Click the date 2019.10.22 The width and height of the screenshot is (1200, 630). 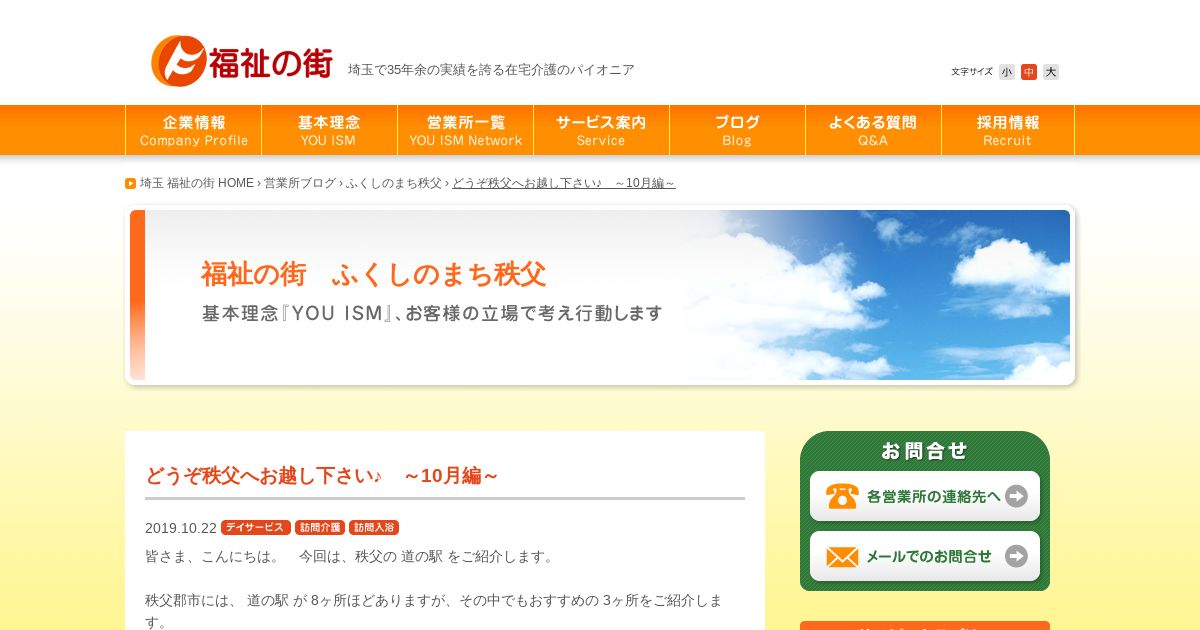coord(181,528)
